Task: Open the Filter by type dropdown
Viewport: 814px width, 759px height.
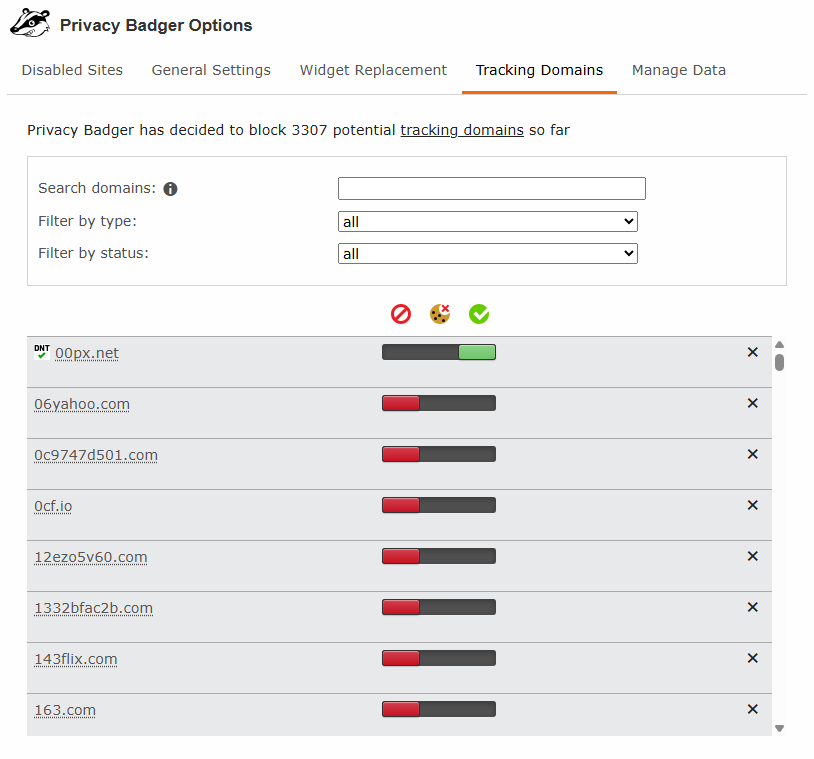Action: 487,221
